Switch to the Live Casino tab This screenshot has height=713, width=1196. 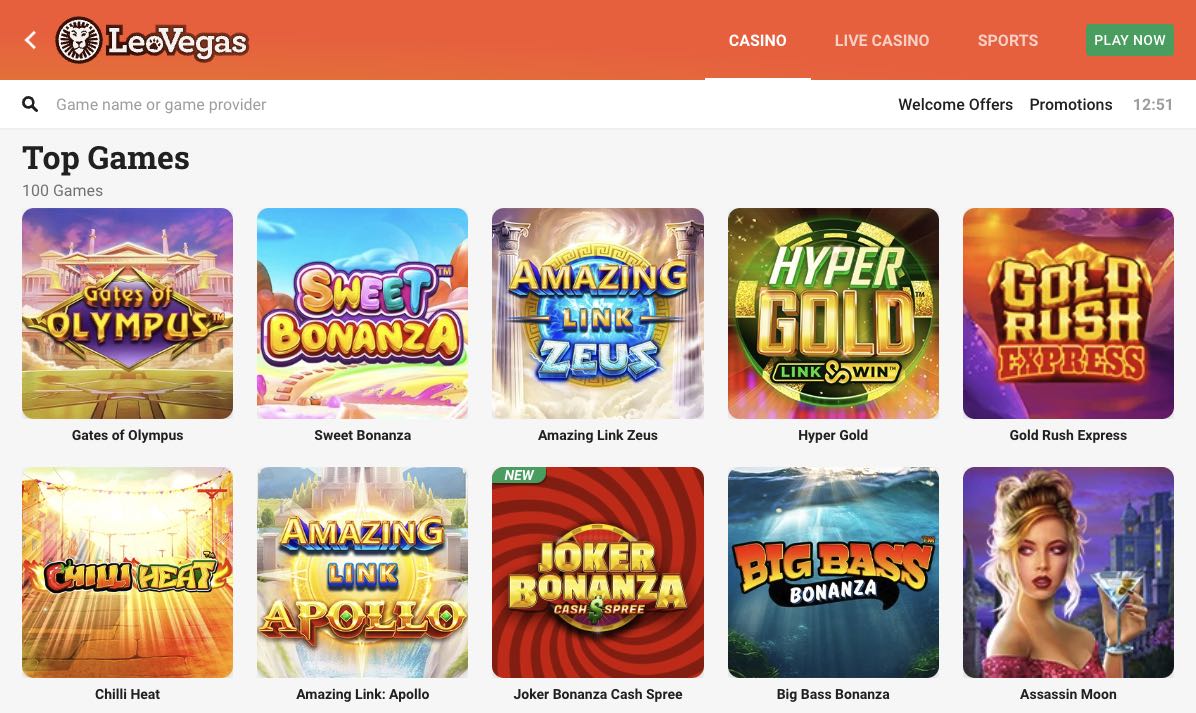(882, 40)
